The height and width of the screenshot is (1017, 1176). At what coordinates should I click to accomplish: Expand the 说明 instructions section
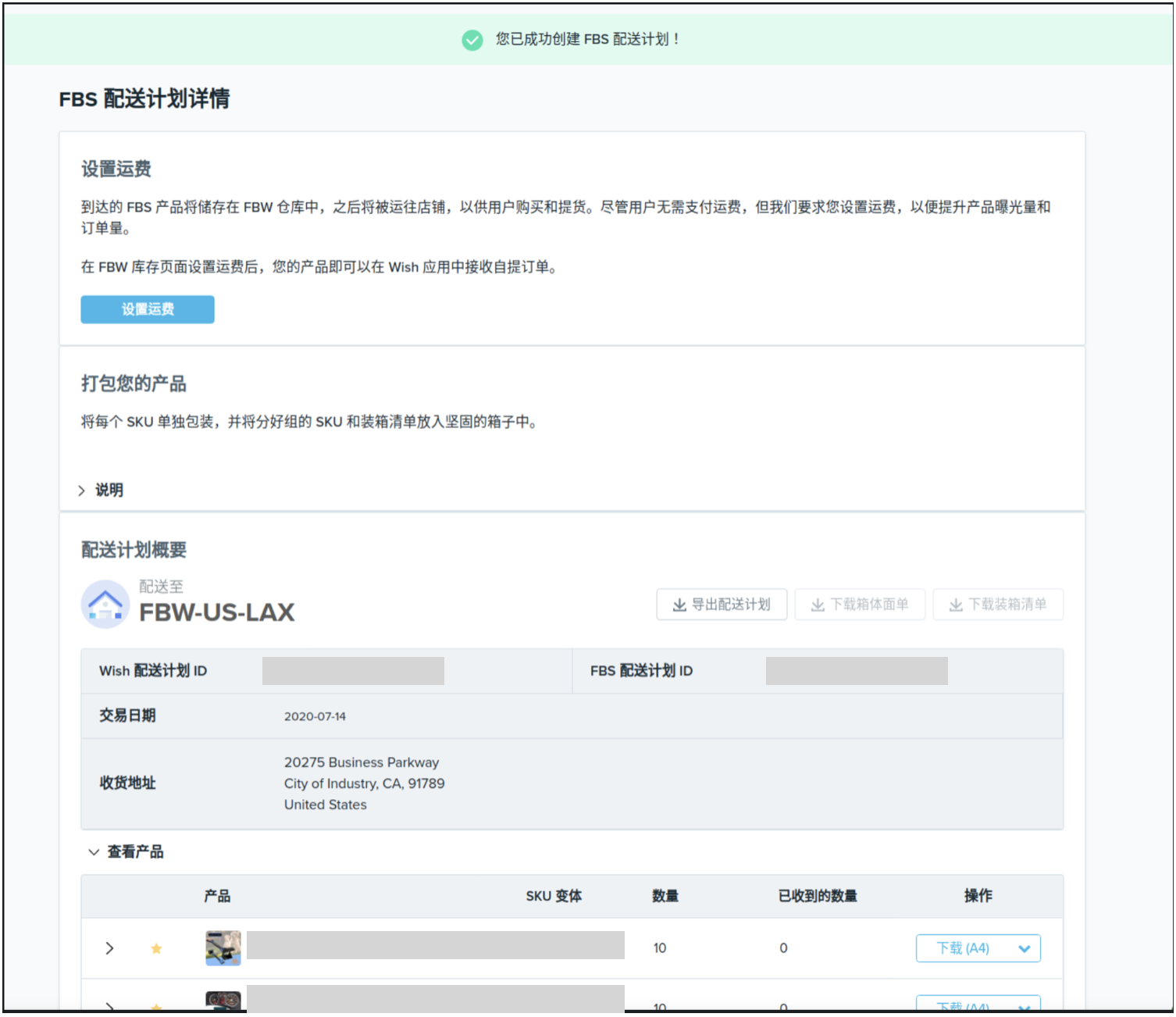click(x=101, y=490)
